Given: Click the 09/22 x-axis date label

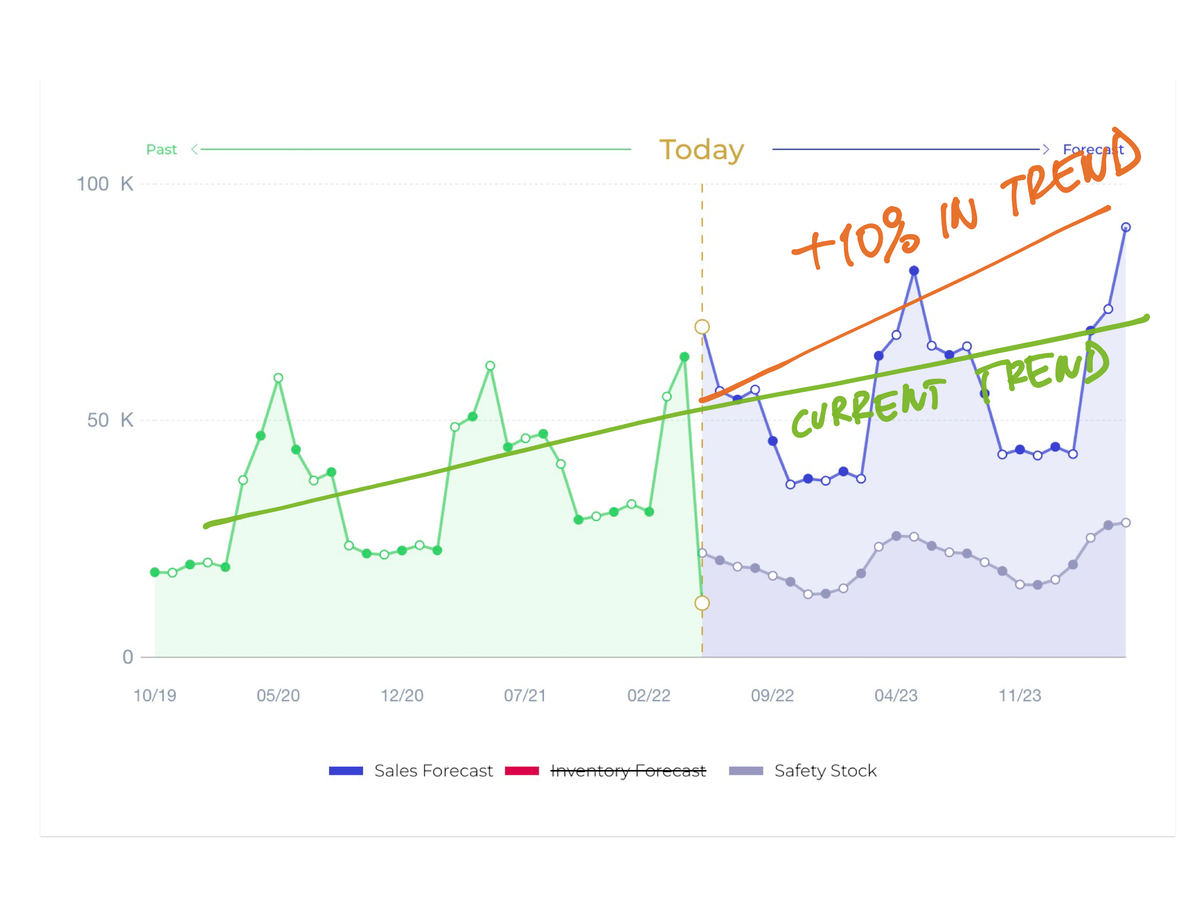Looking at the screenshot, I should [772, 696].
